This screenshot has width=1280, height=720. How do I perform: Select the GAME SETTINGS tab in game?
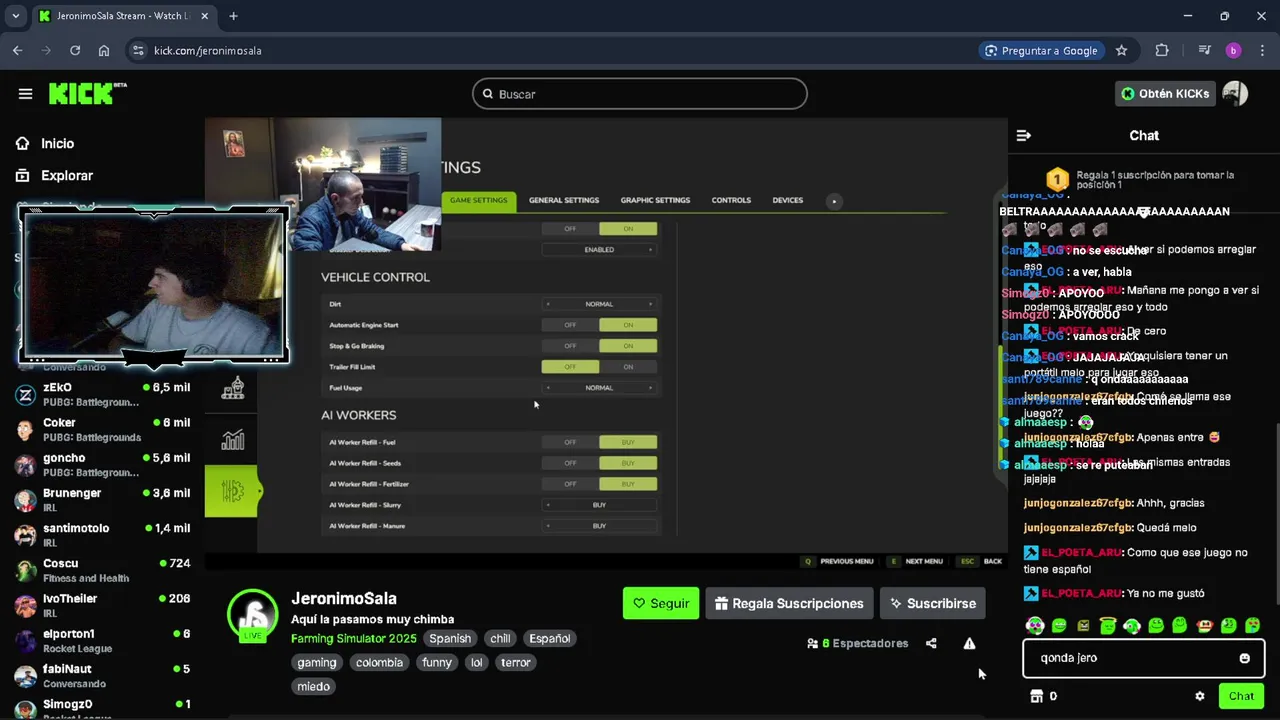click(479, 200)
